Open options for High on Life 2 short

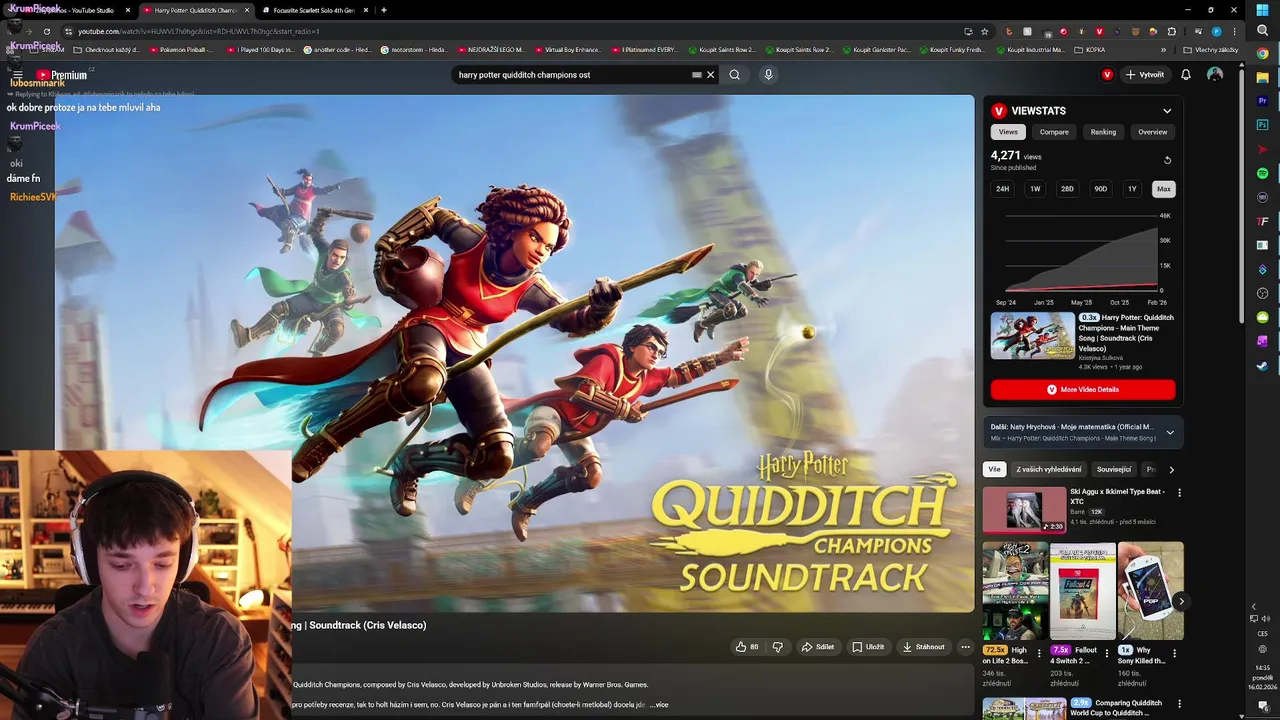[1039, 654]
